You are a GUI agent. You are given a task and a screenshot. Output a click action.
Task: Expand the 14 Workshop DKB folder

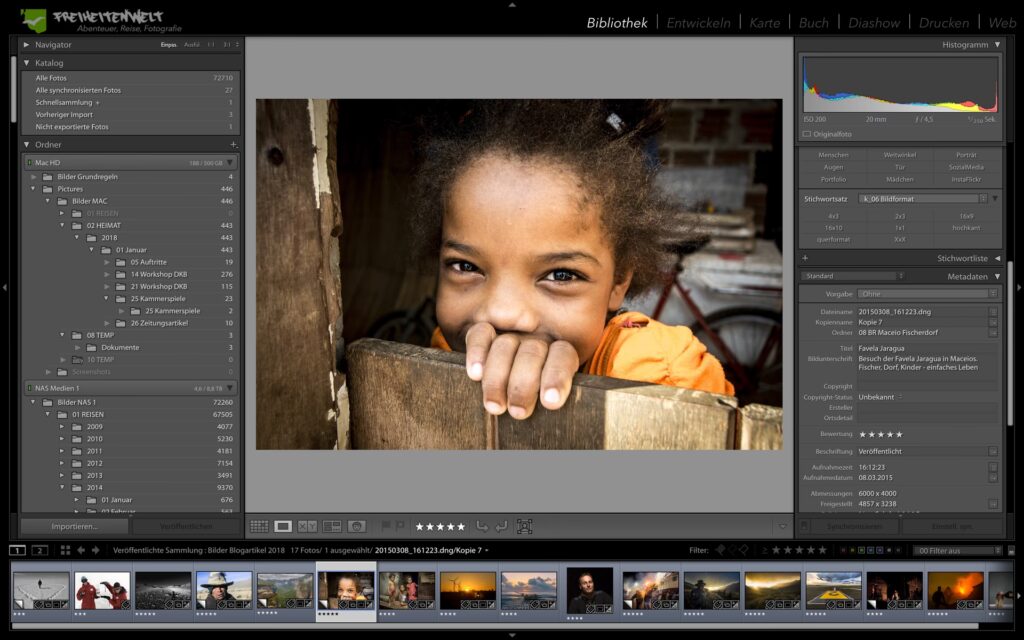[107, 275]
